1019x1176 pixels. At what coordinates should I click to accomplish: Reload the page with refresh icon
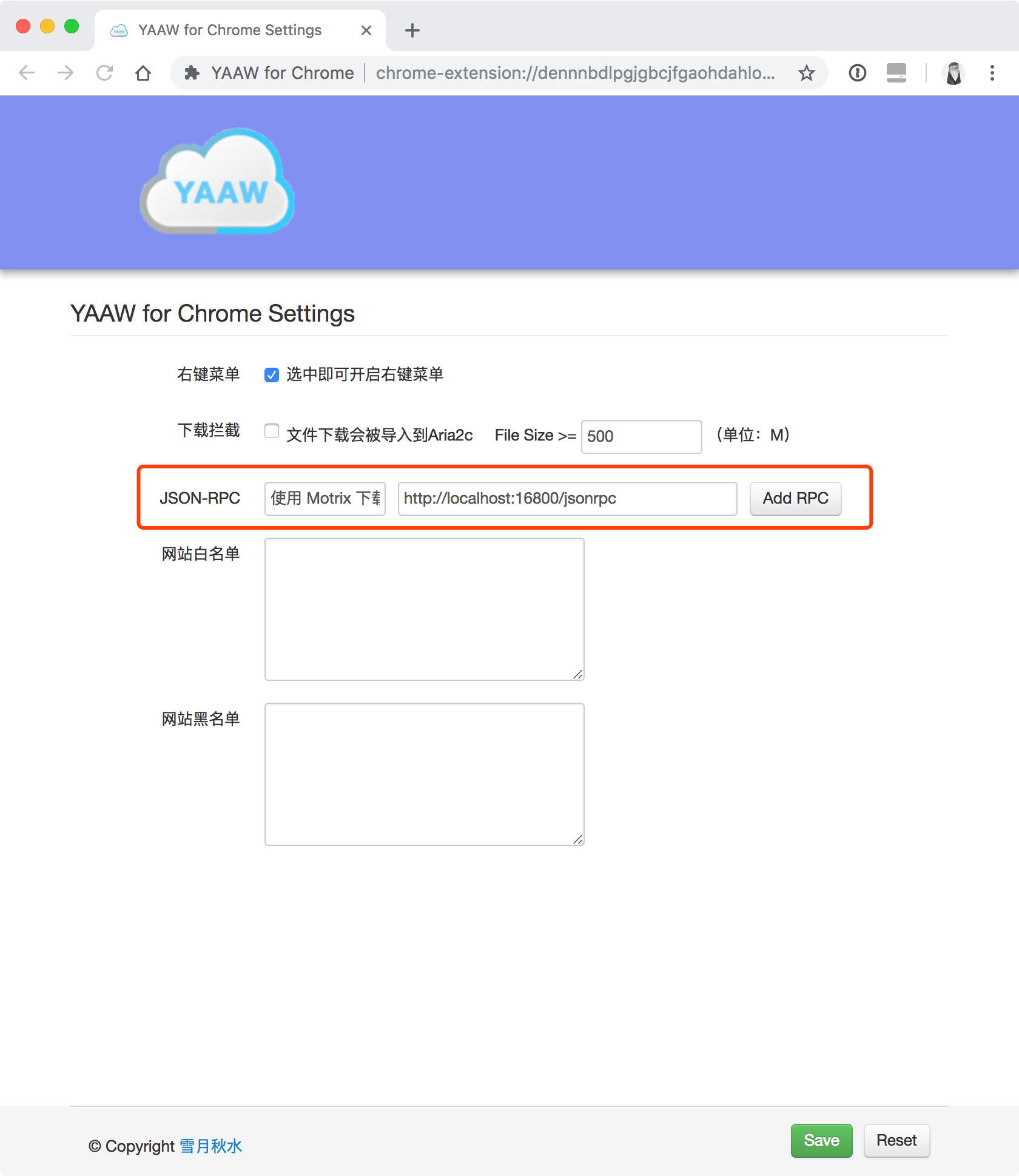pyautogui.click(x=104, y=73)
